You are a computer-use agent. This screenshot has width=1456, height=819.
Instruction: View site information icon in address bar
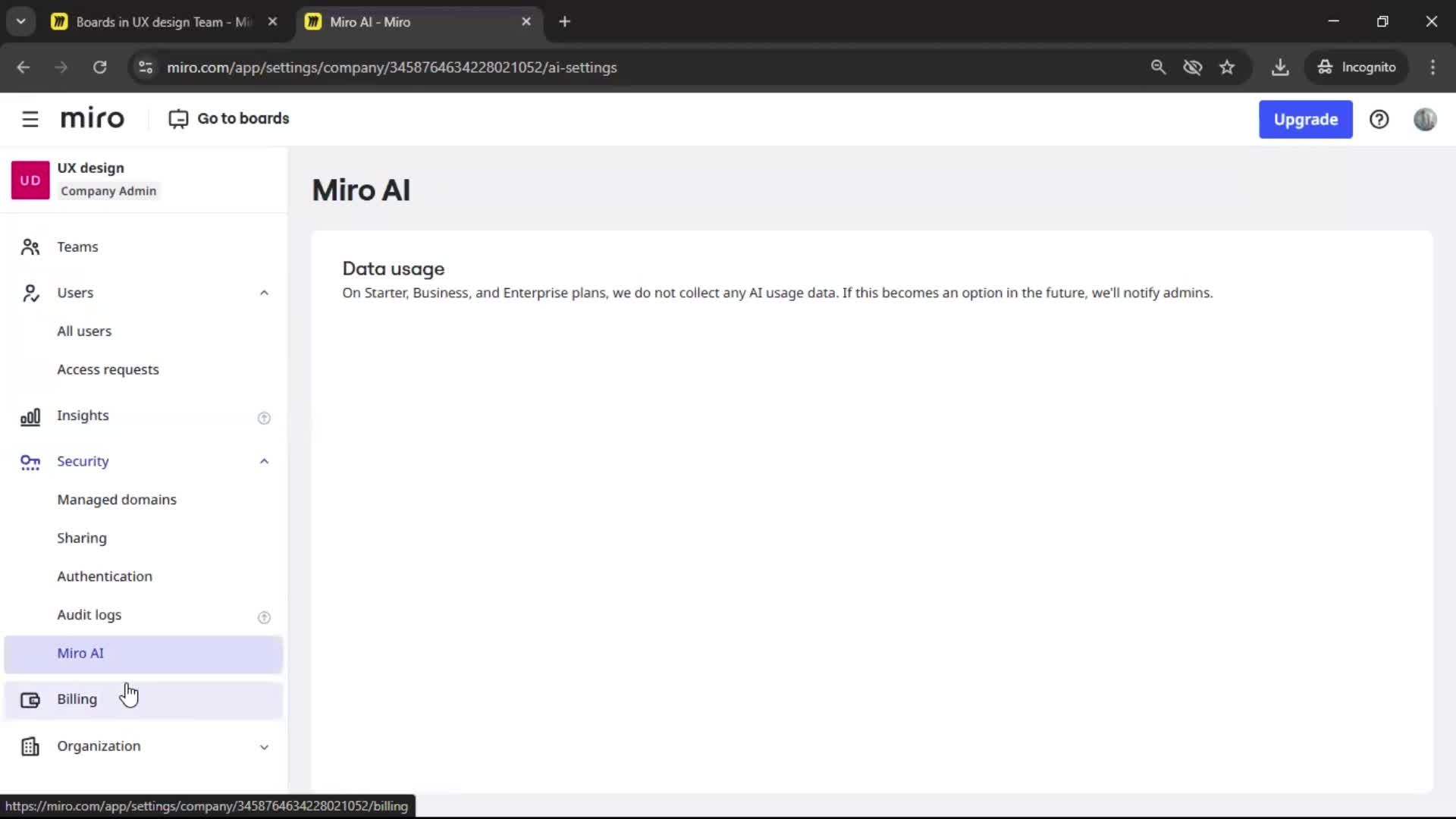[146, 67]
